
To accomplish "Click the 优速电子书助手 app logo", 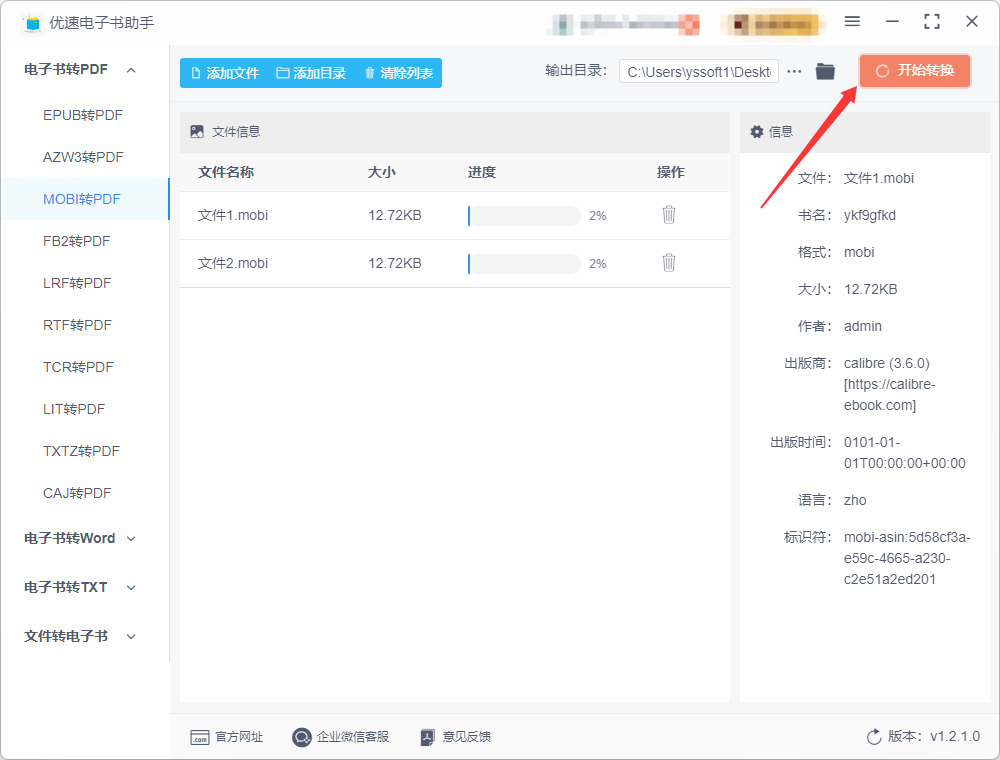I will pyautogui.click(x=32, y=24).
